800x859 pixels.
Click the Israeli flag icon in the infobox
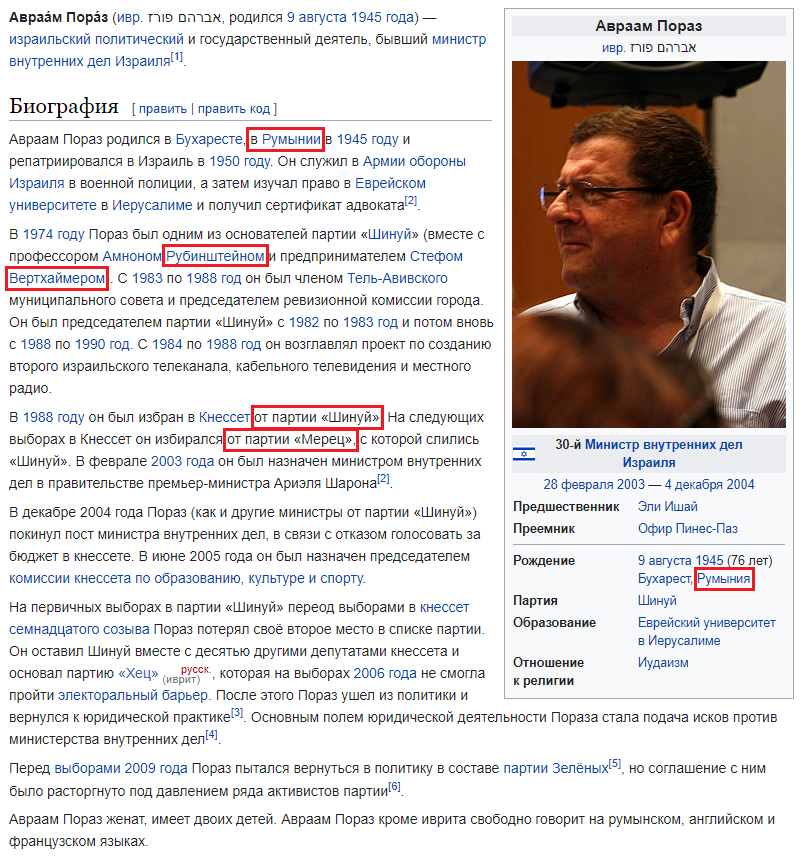coord(523,454)
